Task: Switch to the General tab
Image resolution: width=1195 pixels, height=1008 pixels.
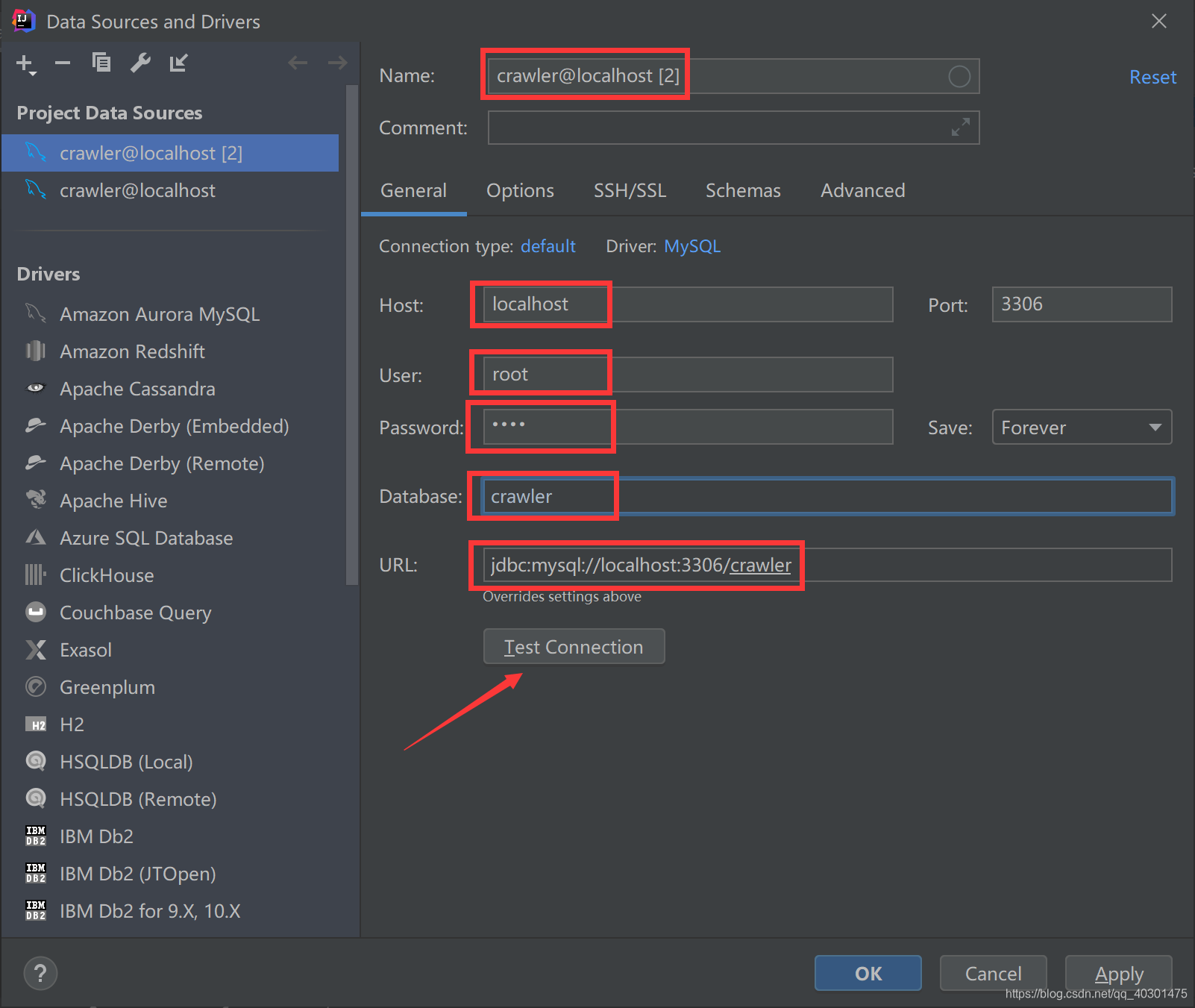Action: [413, 191]
